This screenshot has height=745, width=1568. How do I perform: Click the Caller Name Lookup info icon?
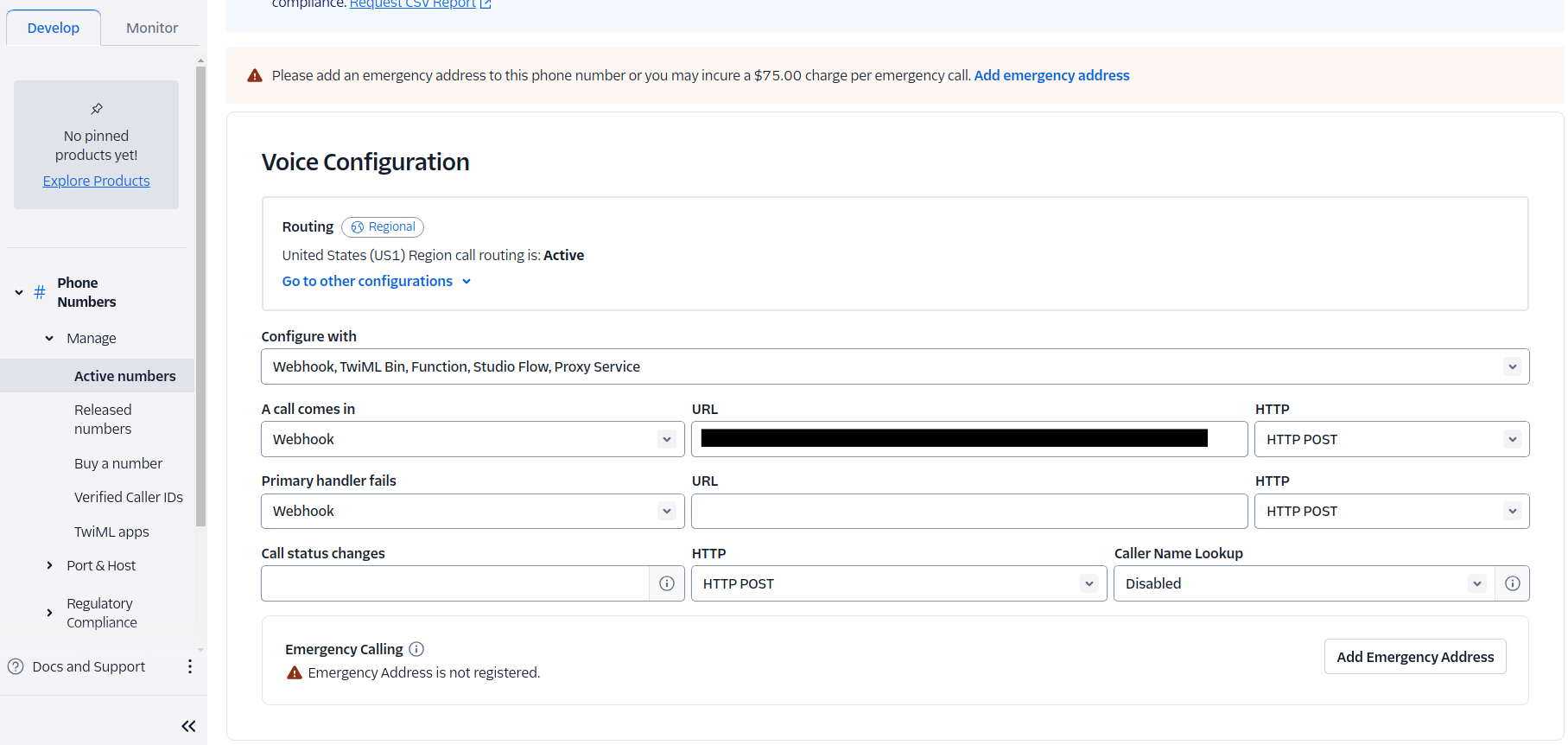1512,583
